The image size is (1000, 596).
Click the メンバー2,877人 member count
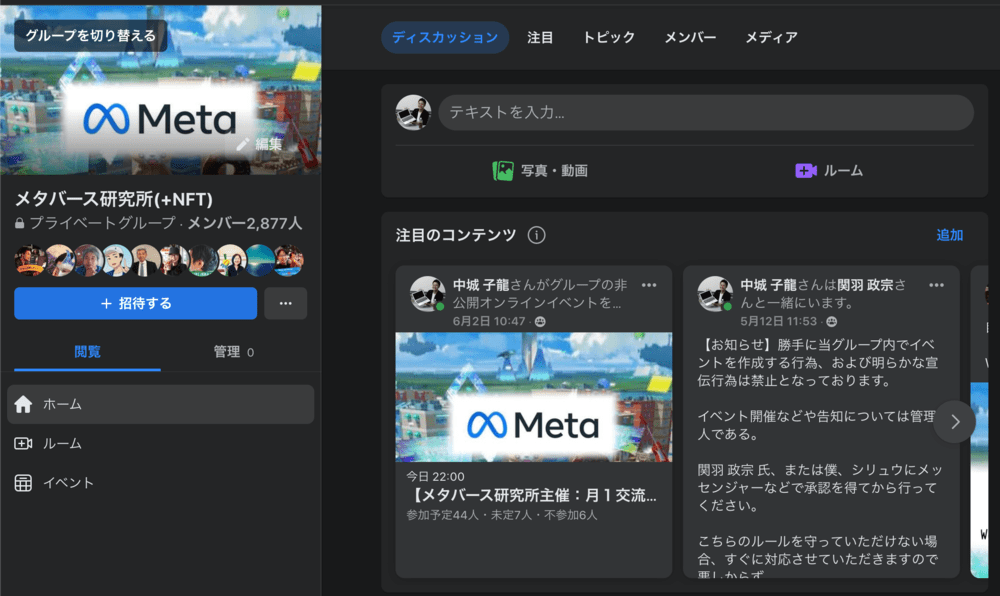[x=245, y=223]
